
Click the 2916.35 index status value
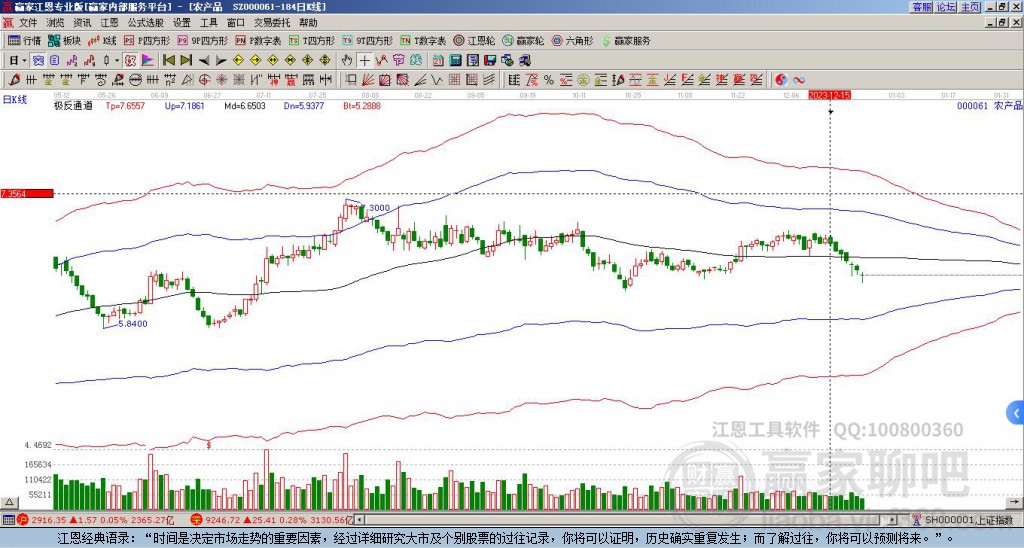pos(49,520)
